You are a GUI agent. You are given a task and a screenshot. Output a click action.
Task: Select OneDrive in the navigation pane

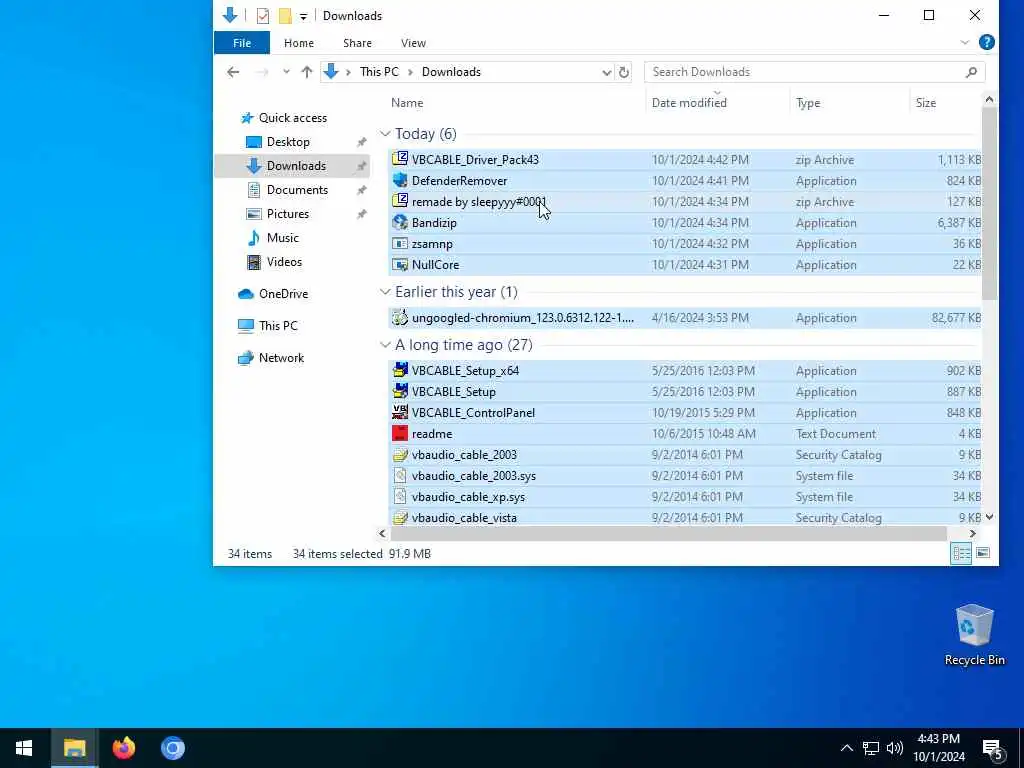(283, 294)
